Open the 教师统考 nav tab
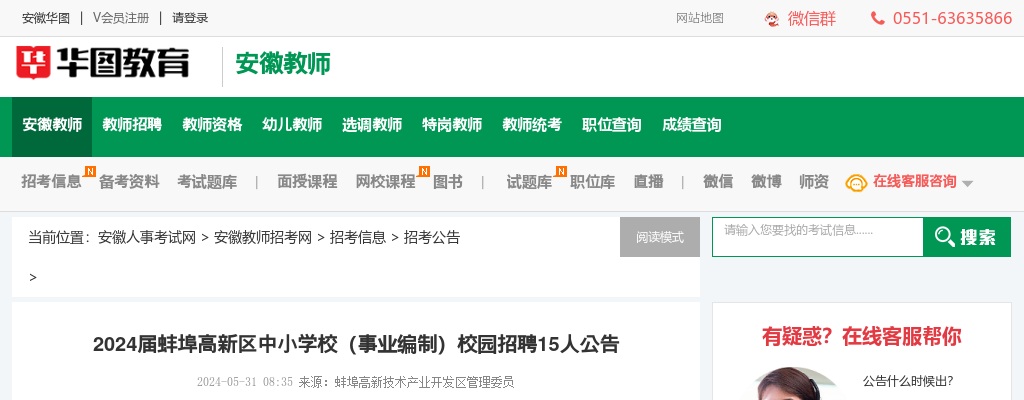 pos(532,125)
